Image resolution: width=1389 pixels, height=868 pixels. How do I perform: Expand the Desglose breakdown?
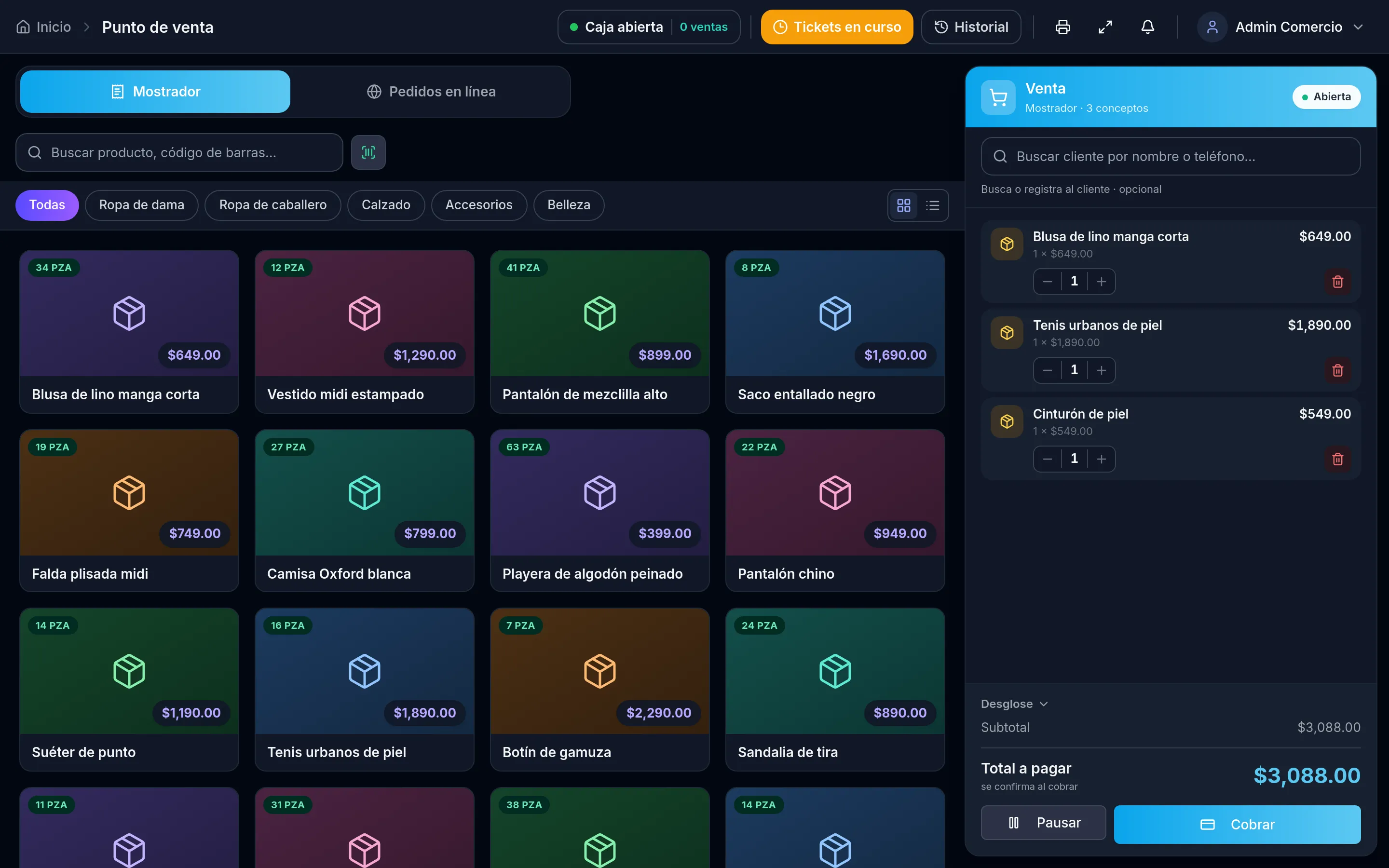[x=1014, y=704]
